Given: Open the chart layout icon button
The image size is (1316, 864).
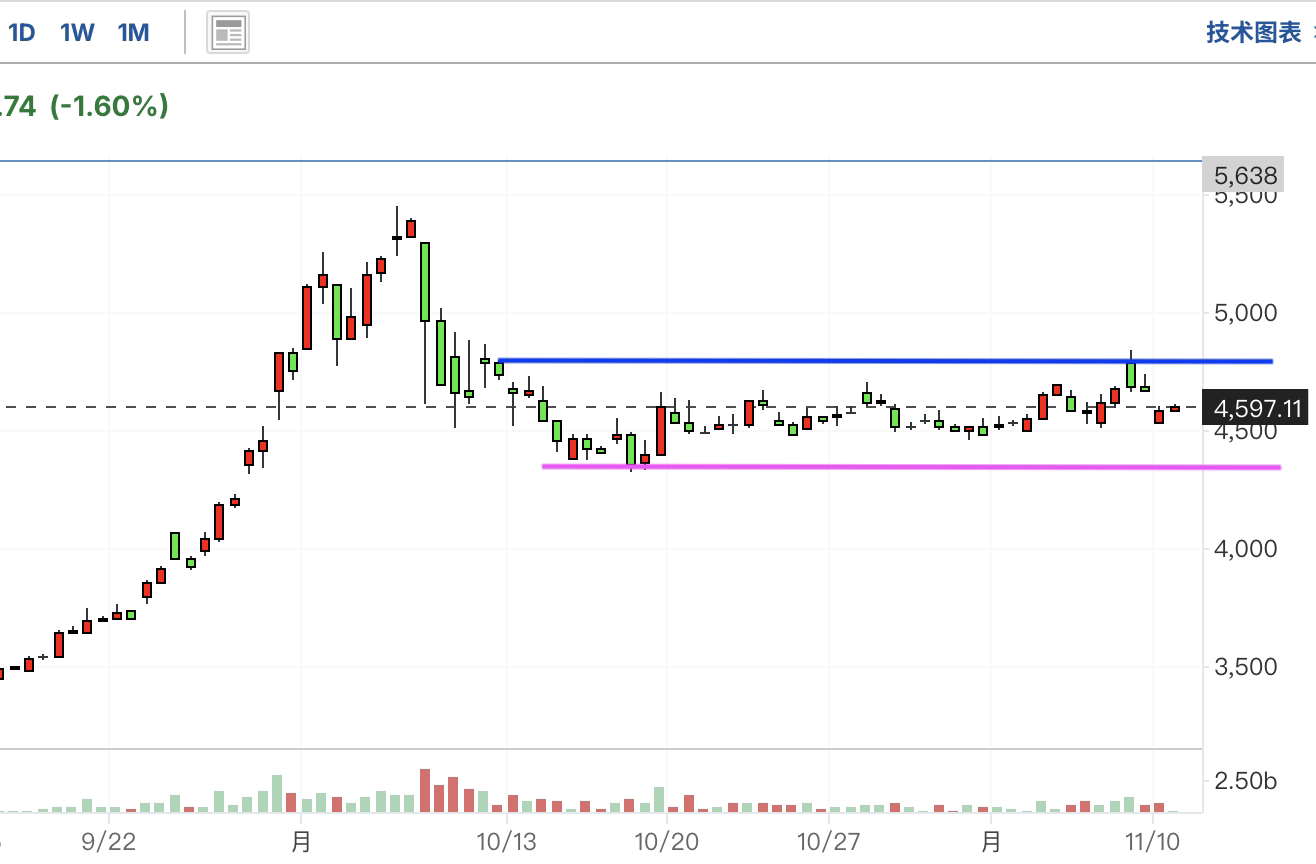Looking at the screenshot, I should pyautogui.click(x=228, y=33).
